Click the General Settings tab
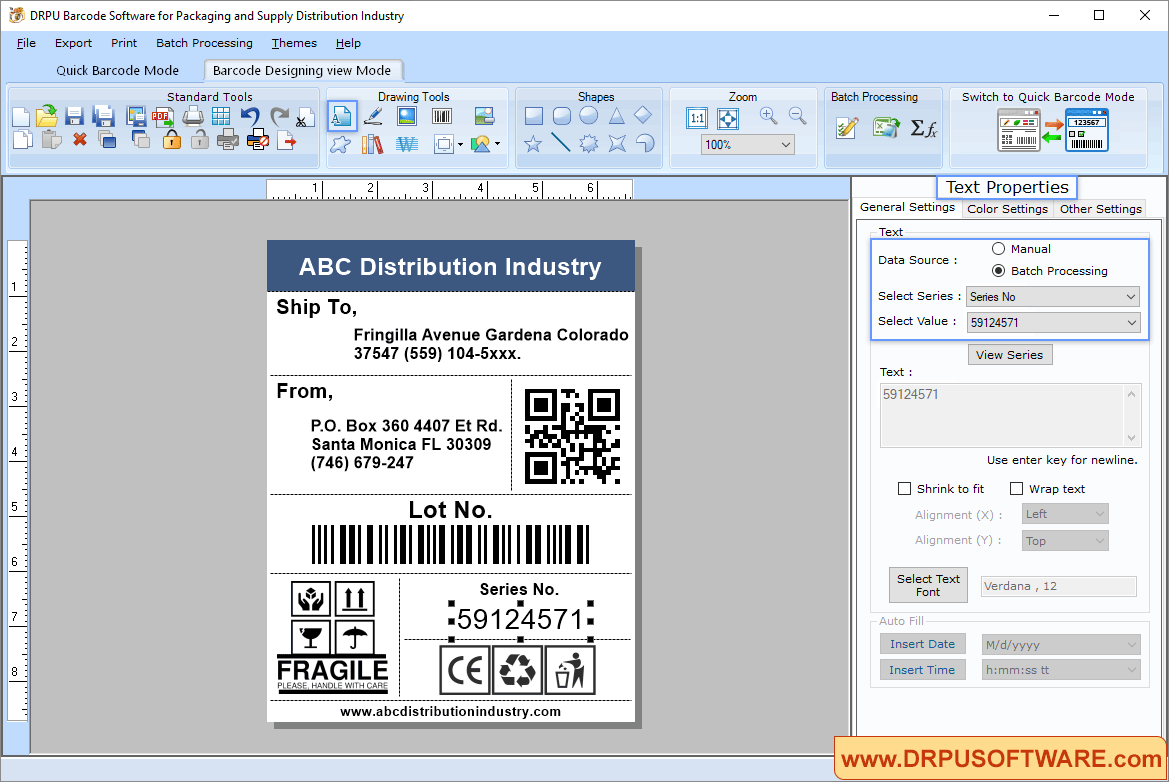1169x782 pixels. coord(907,207)
